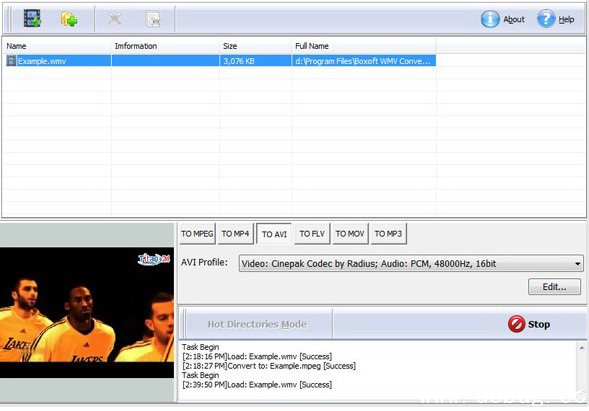The image size is (589, 411).
Task: Sort by Imformation column header
Action: [x=165, y=46]
